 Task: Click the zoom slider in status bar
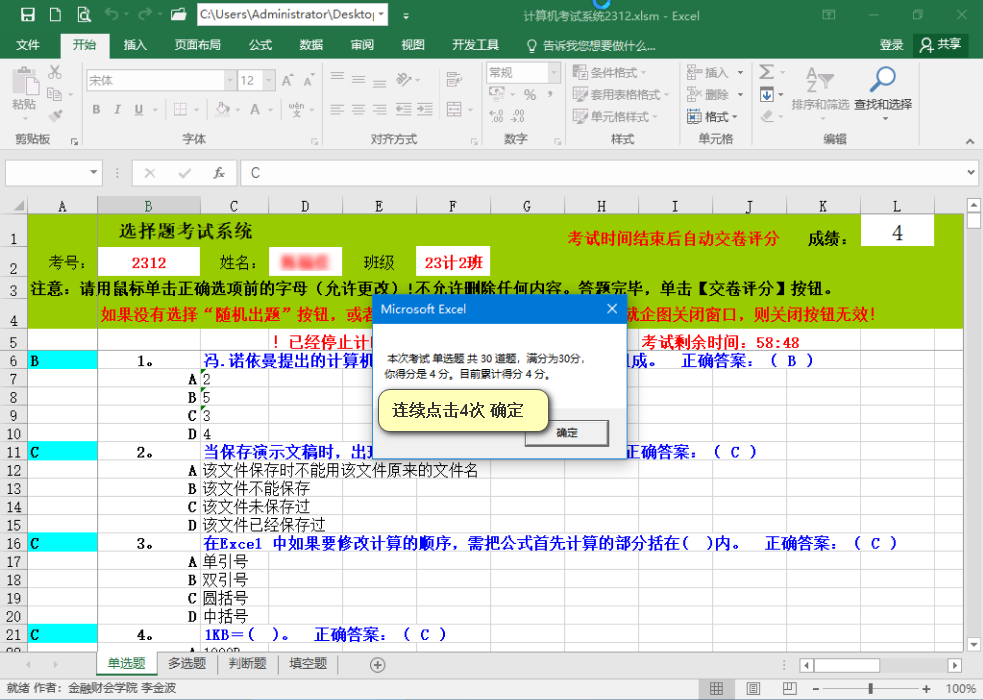point(870,689)
